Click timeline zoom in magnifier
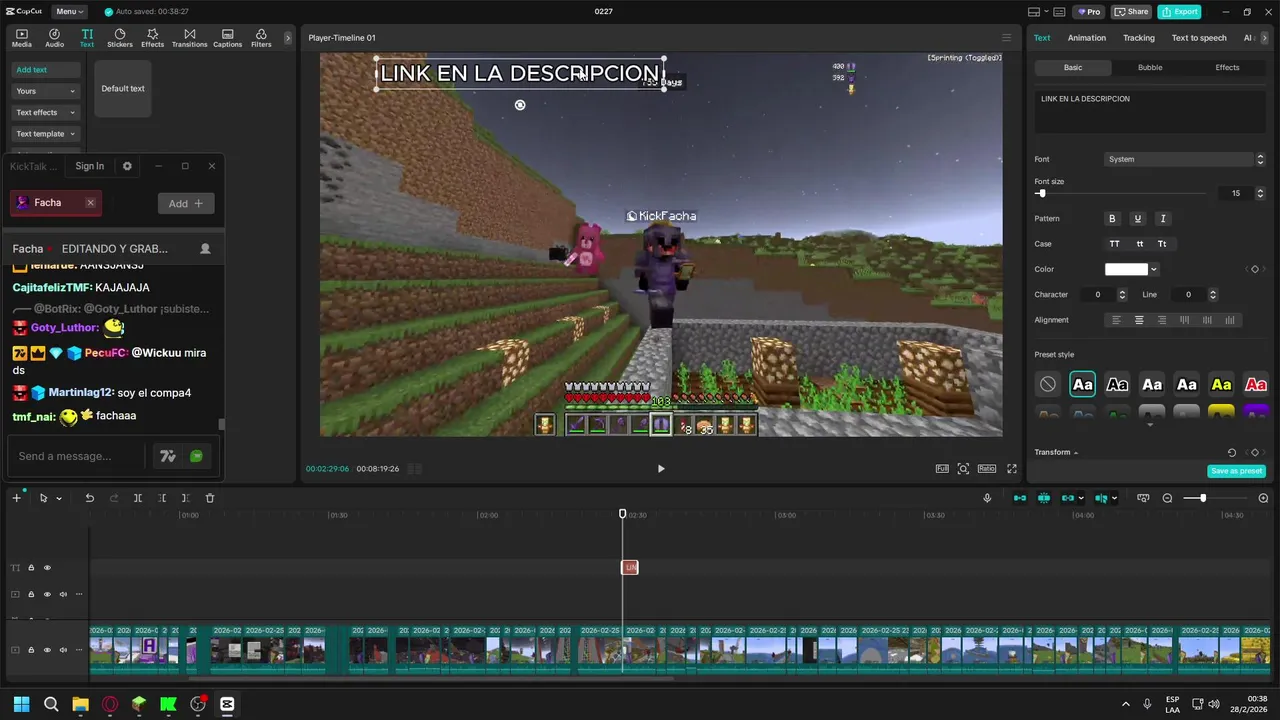Viewport: 1280px width, 720px height. 1263,498
